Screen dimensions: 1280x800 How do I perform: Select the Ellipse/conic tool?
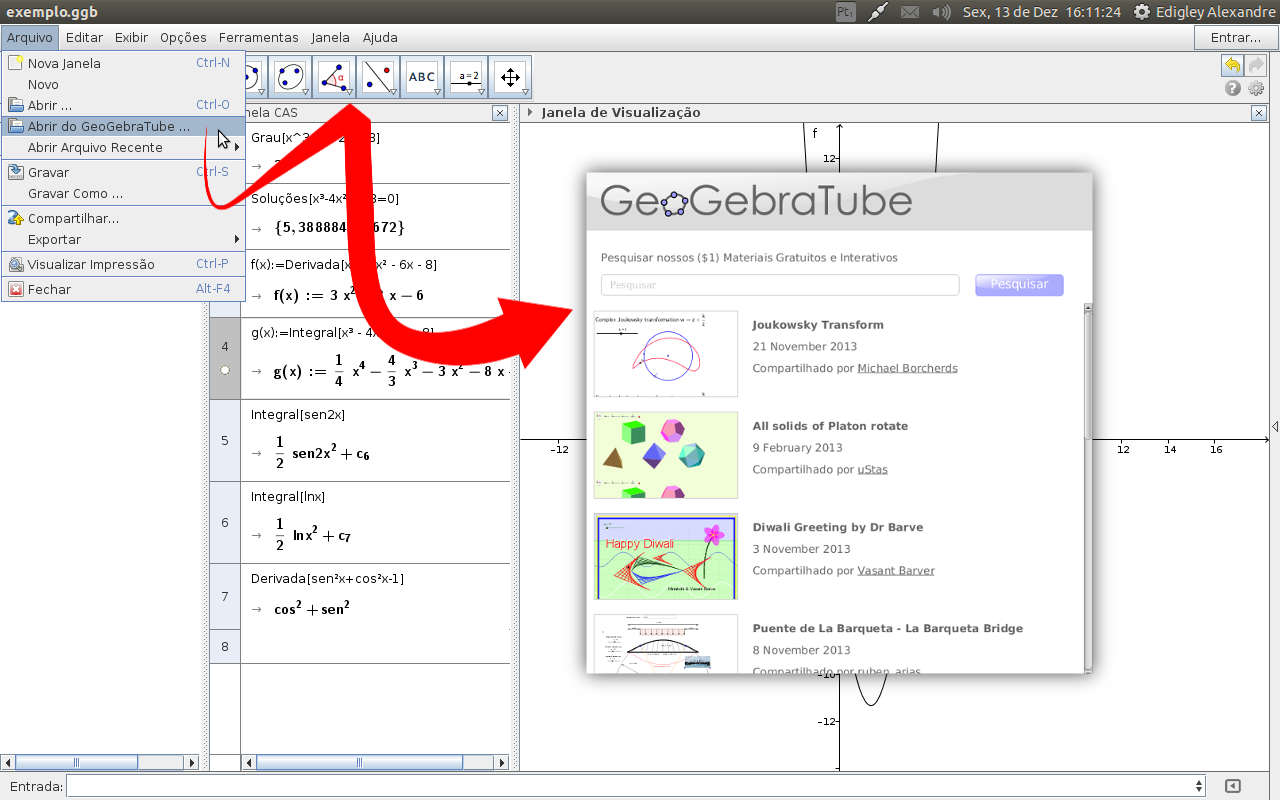coord(290,75)
